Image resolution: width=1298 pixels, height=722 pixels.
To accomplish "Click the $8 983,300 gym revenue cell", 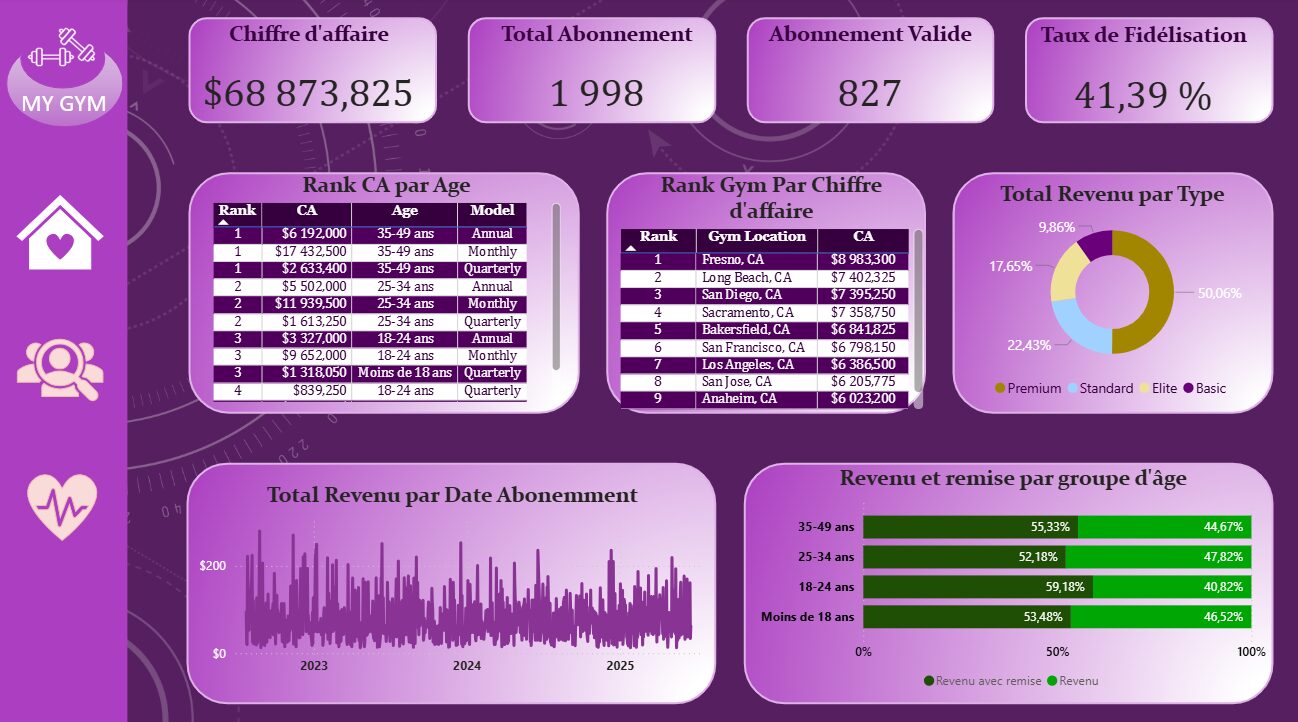I will [863, 260].
